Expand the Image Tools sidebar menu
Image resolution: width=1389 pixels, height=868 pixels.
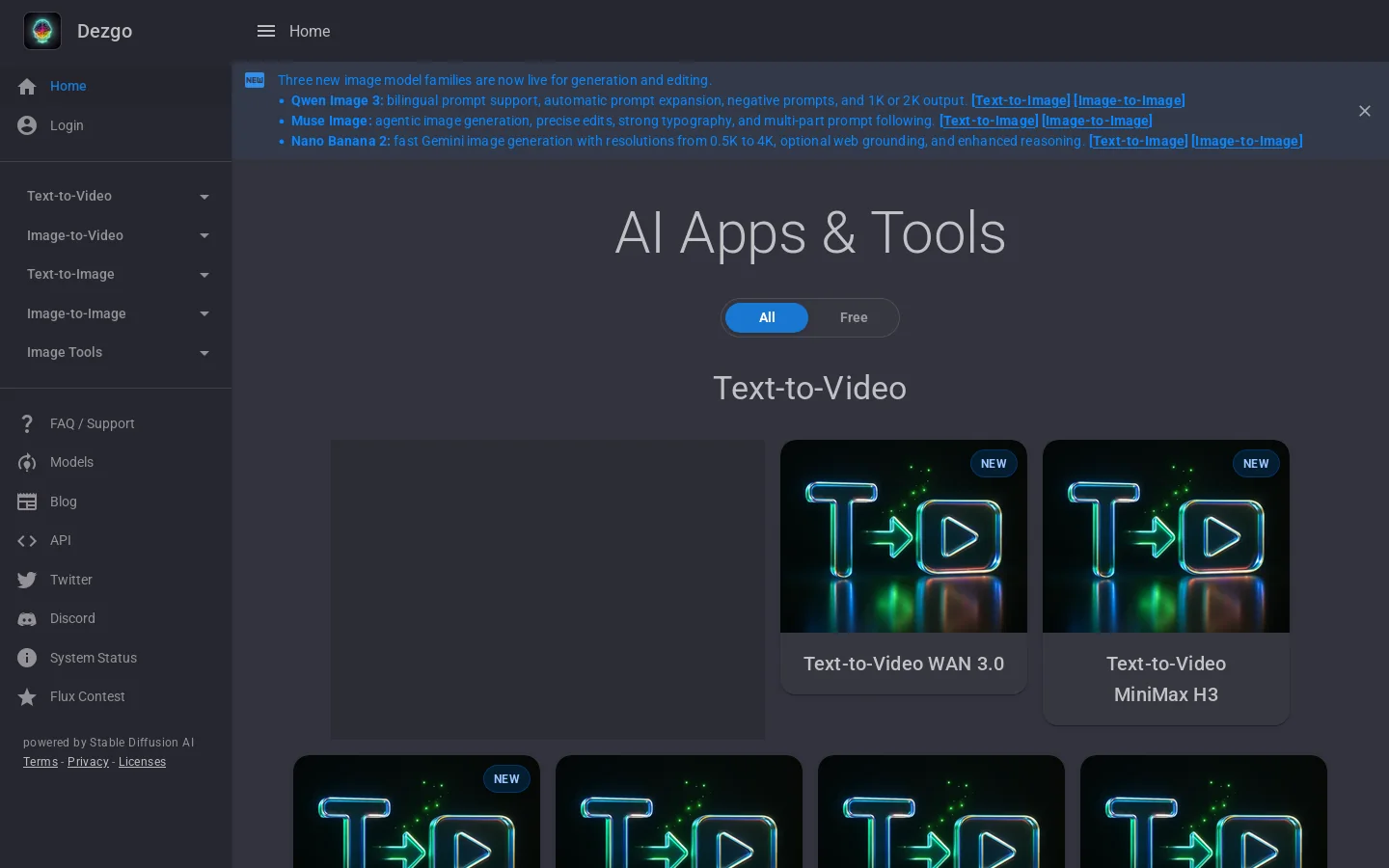point(116,352)
